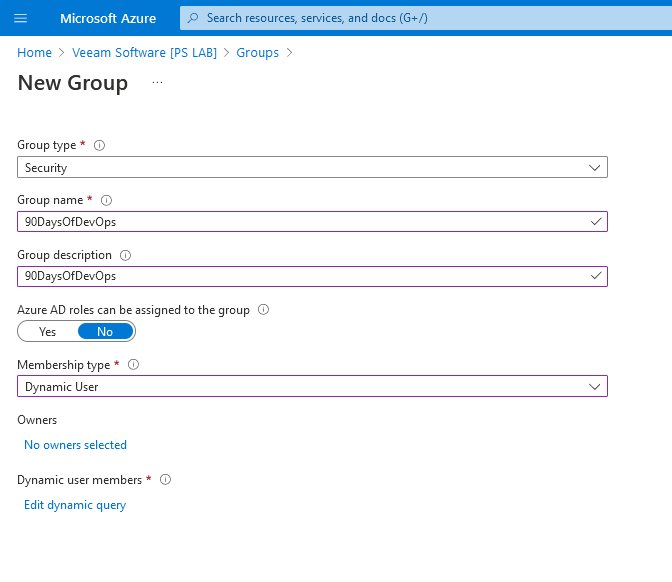Focus the Group description input field

point(300,276)
